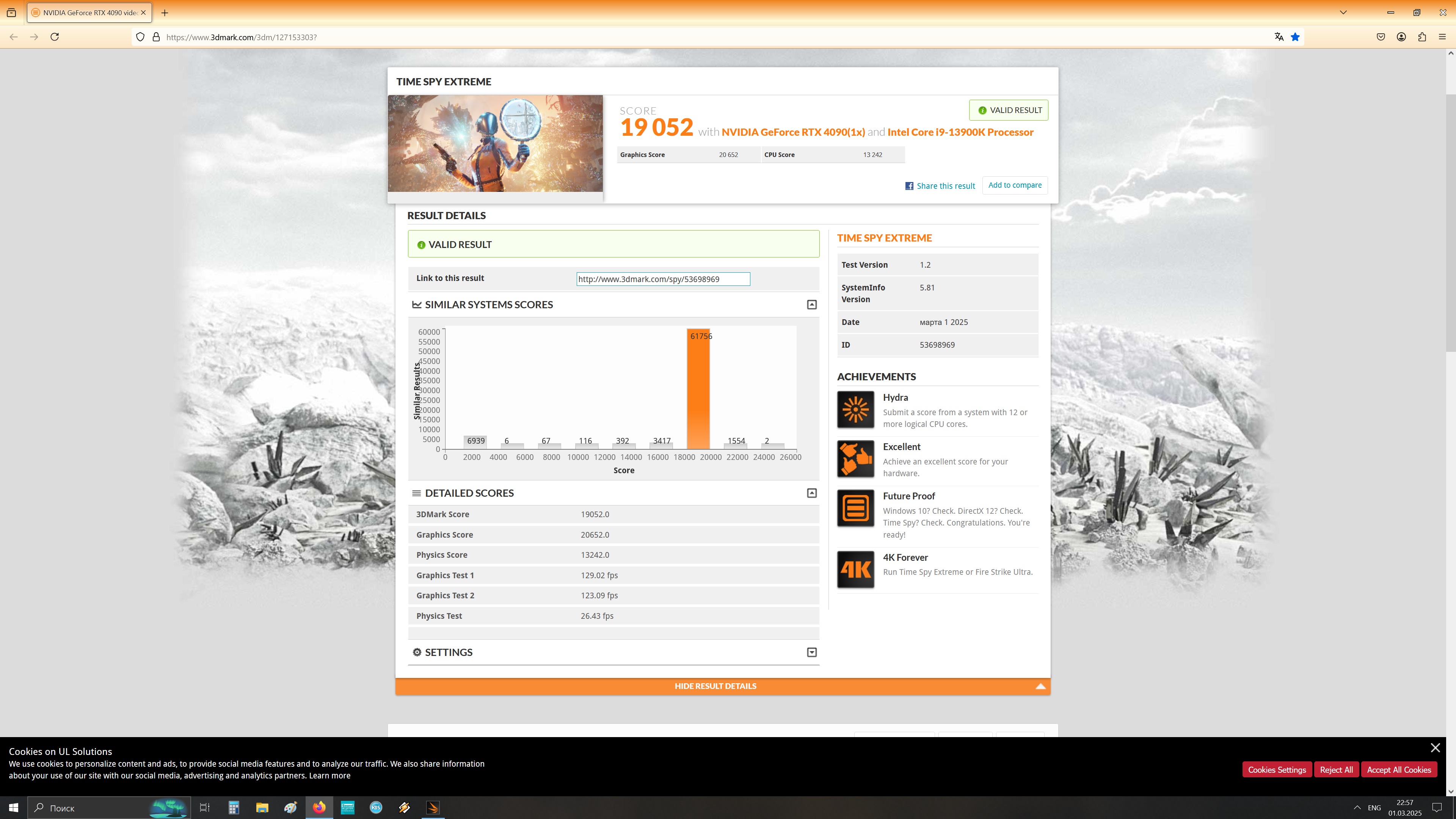The image size is (1456, 819).
Task: Accept All Cookies in the banner
Action: 1398,770
